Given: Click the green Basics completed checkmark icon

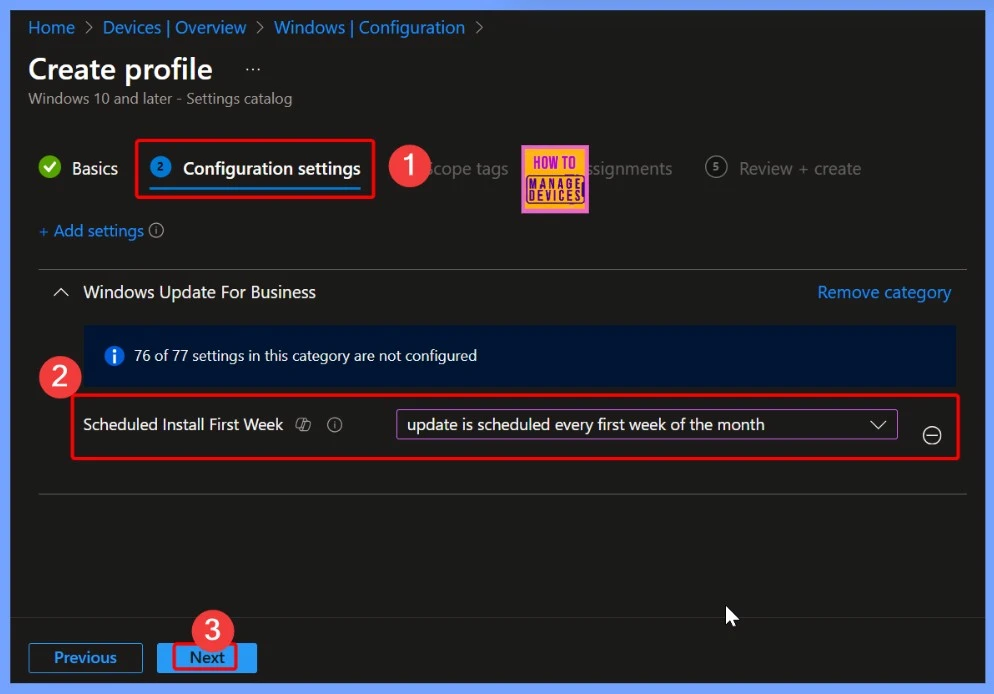Looking at the screenshot, I should click(50, 167).
